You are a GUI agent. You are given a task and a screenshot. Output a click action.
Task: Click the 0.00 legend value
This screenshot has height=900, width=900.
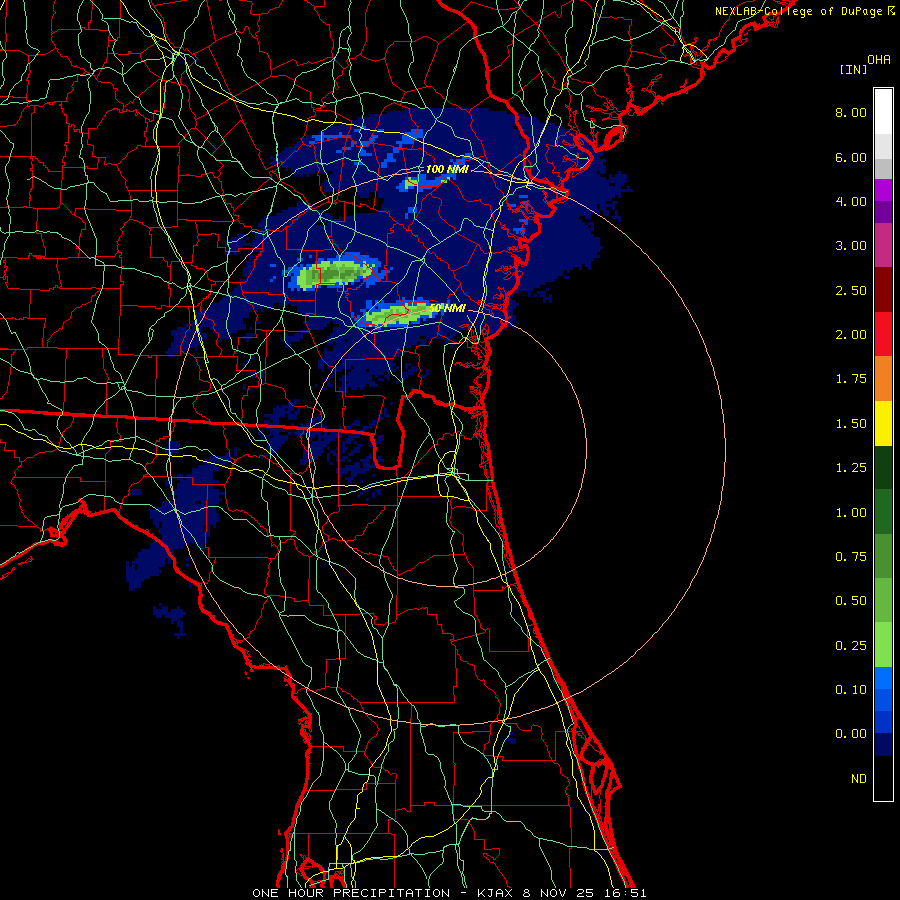(x=851, y=734)
